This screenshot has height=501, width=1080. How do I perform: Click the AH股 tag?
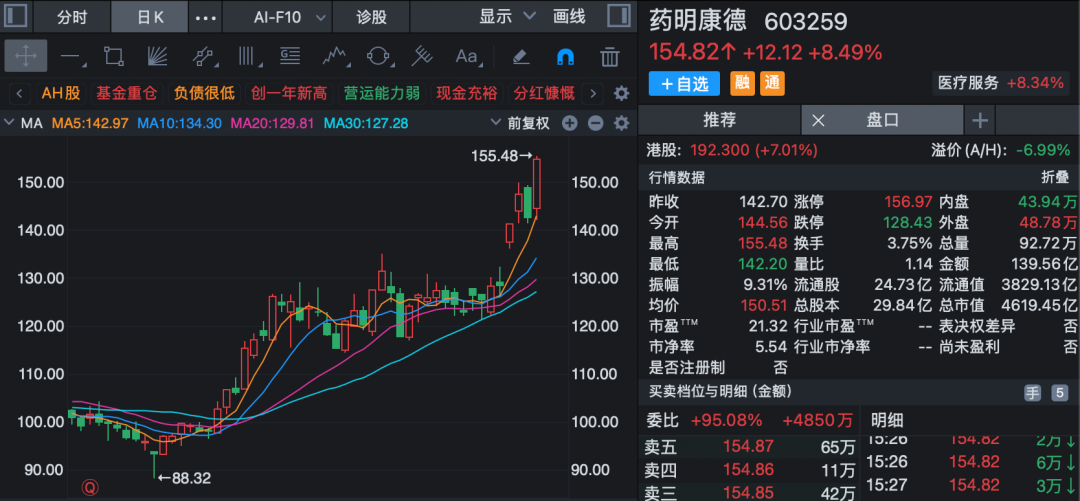click(x=61, y=93)
